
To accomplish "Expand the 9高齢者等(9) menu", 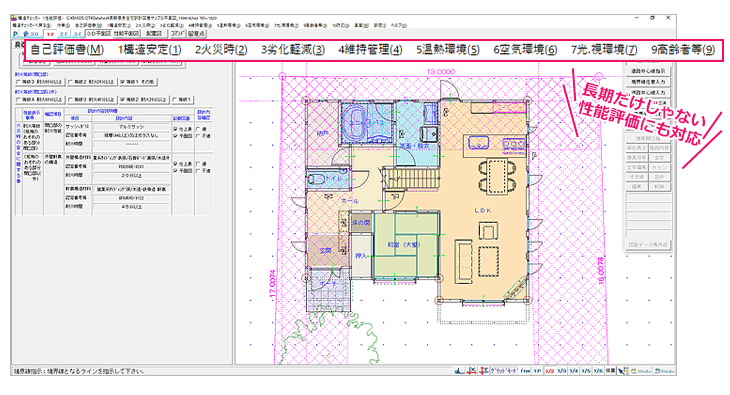I will [683, 49].
